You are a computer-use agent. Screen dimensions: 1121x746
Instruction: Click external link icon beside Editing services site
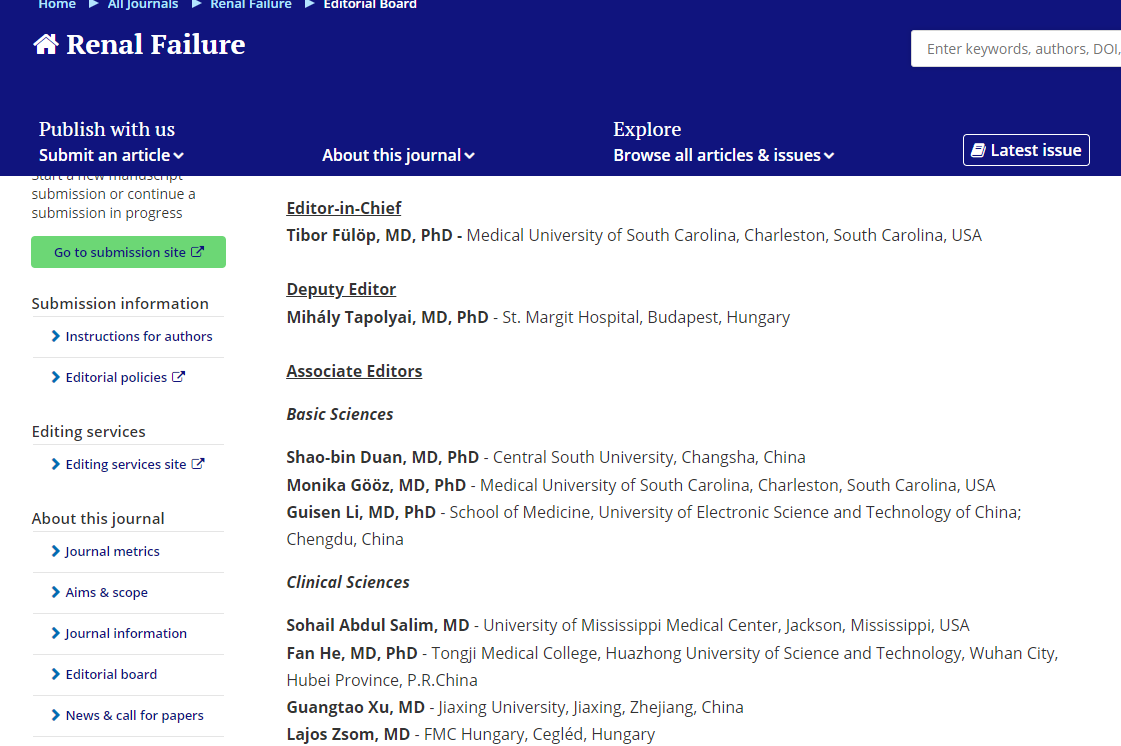[198, 464]
